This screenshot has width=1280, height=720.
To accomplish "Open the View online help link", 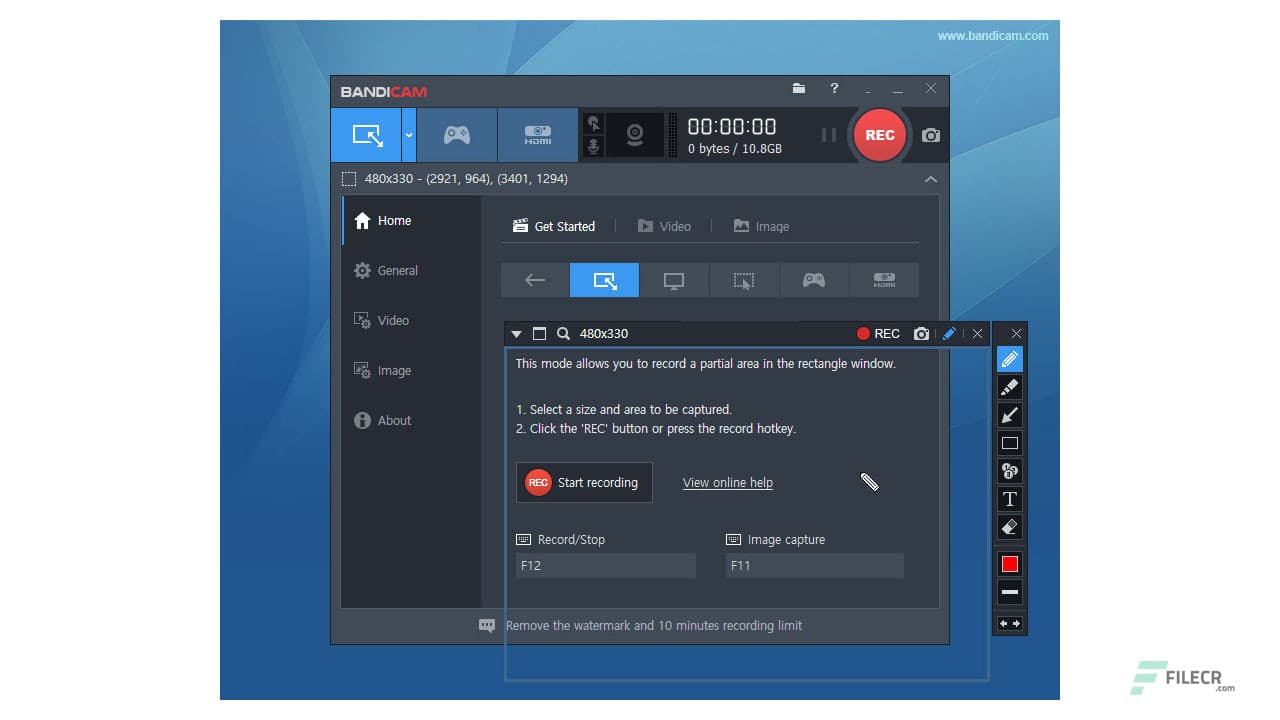I will coord(727,483).
